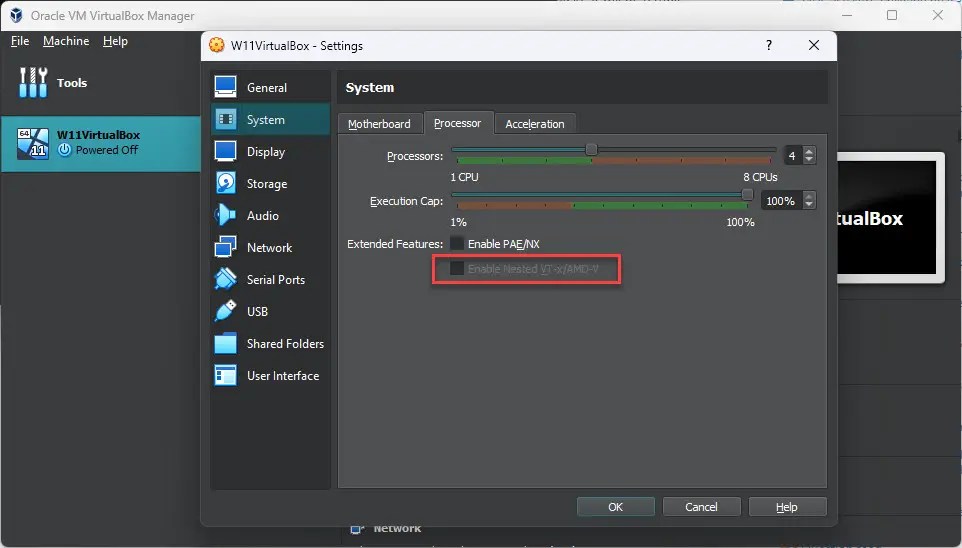Click the Processors value field showing 4
This screenshot has height=548, width=962.
click(x=793, y=156)
